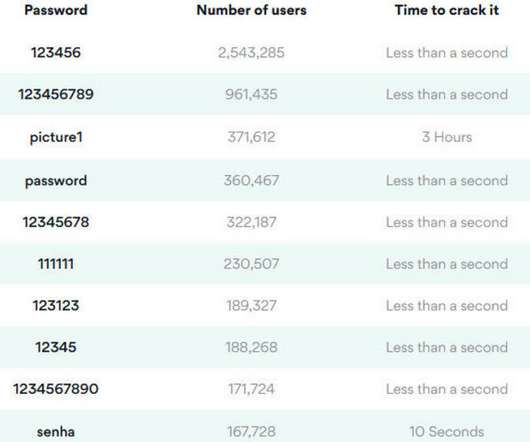The image size is (530, 442).
Task: Click the 3 Hours crack time
Action: [447, 137]
